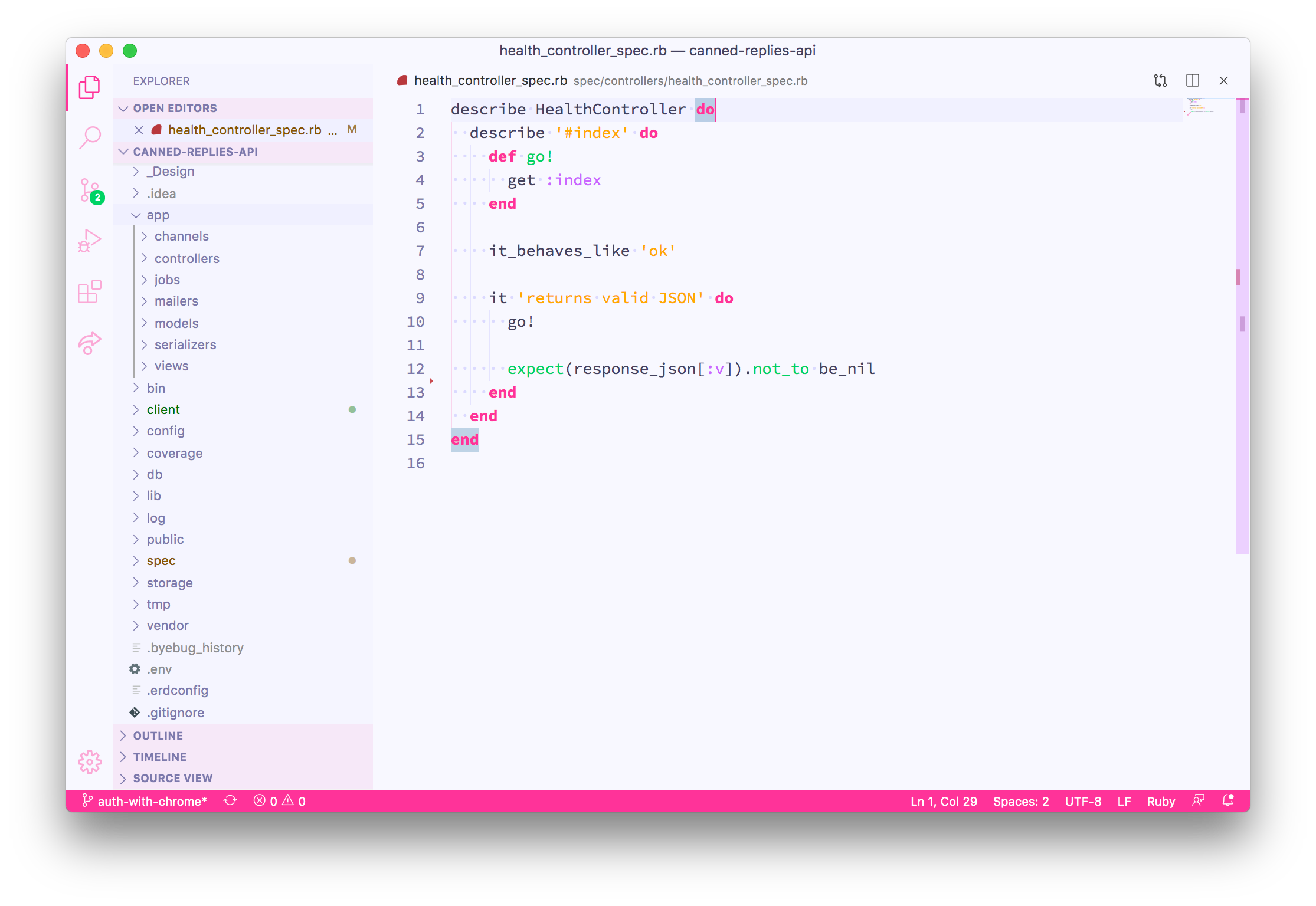
Task: Synchronize changes in the status bar
Action: (230, 801)
